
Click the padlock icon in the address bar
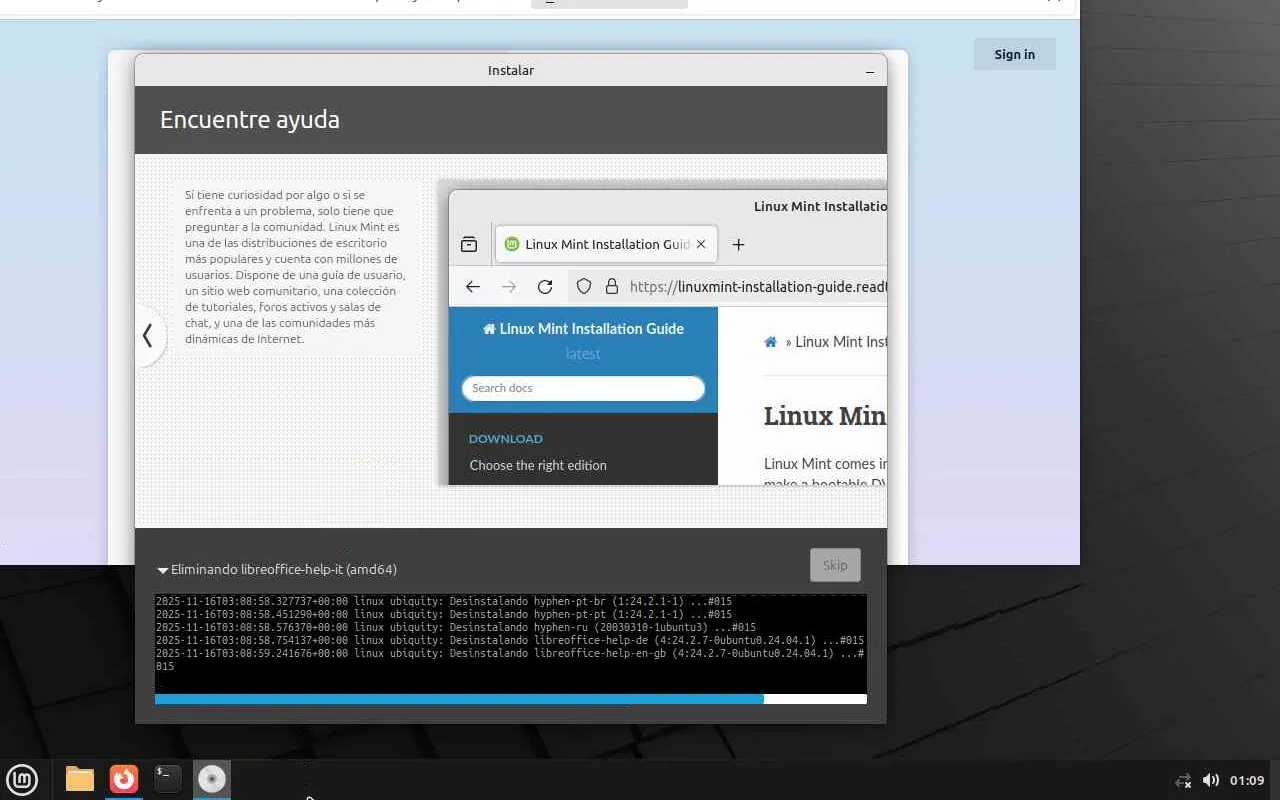[612, 286]
